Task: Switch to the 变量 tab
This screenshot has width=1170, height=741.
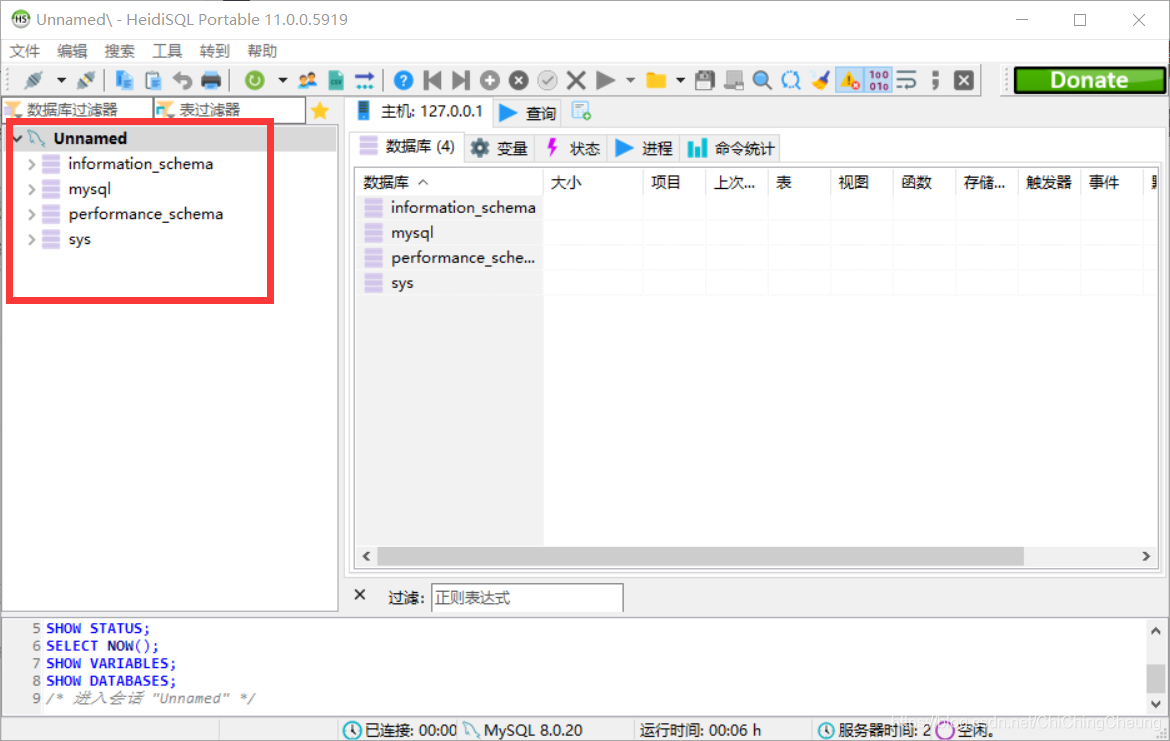Action: pos(499,148)
